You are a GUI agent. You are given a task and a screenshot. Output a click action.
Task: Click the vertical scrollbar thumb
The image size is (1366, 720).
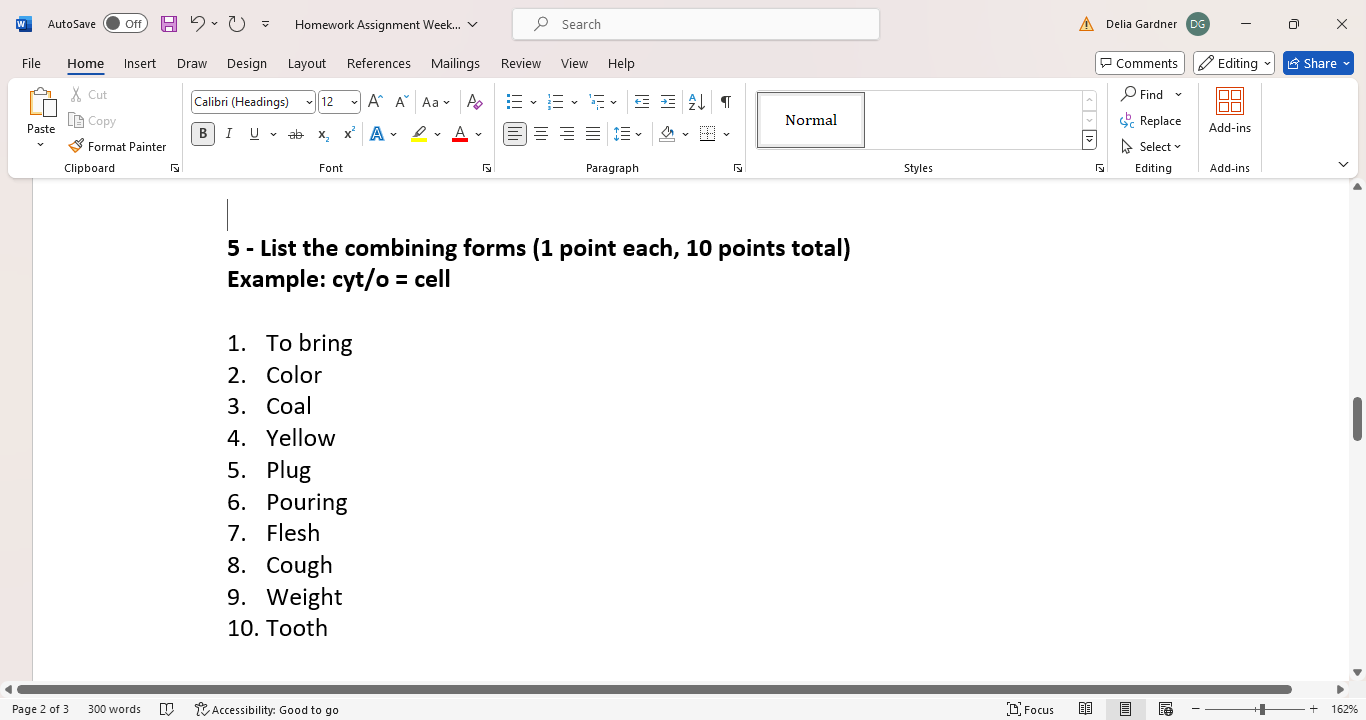(1357, 418)
